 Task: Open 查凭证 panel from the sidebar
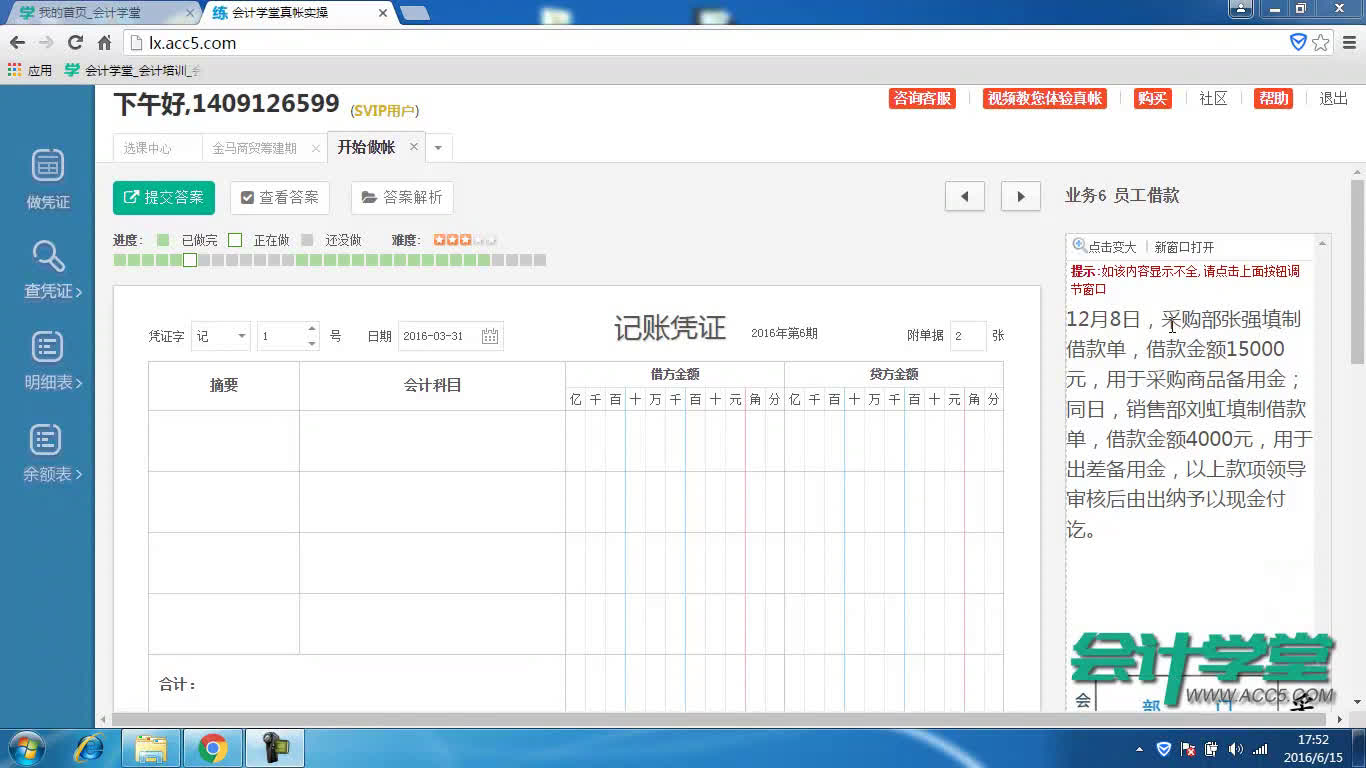pos(46,267)
